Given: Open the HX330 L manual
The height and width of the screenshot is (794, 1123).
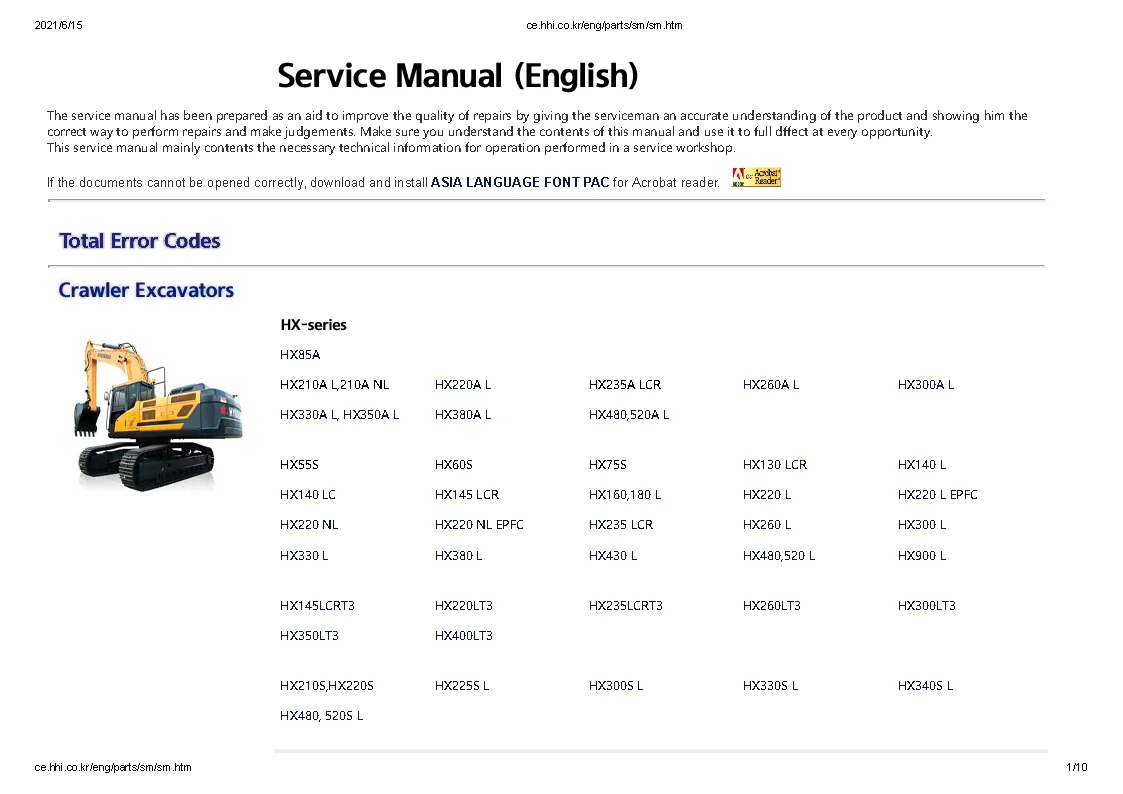Looking at the screenshot, I should (x=304, y=556).
